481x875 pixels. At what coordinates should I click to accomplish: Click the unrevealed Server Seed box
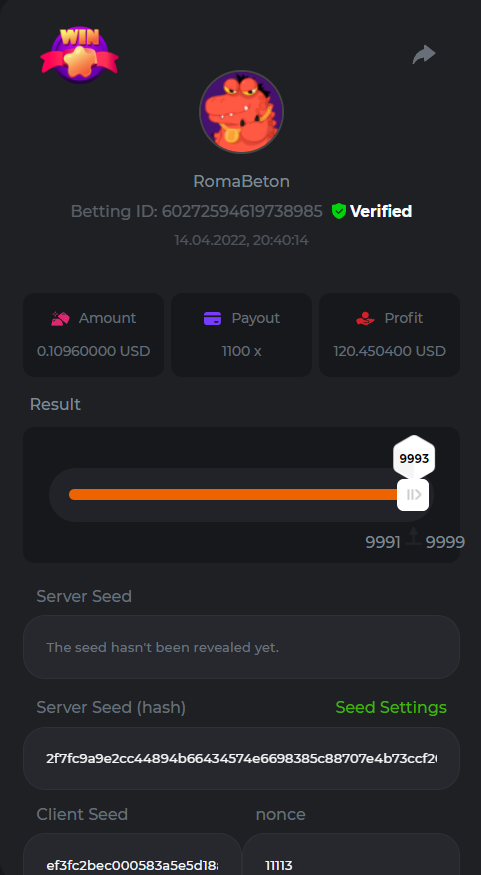[x=241, y=647]
